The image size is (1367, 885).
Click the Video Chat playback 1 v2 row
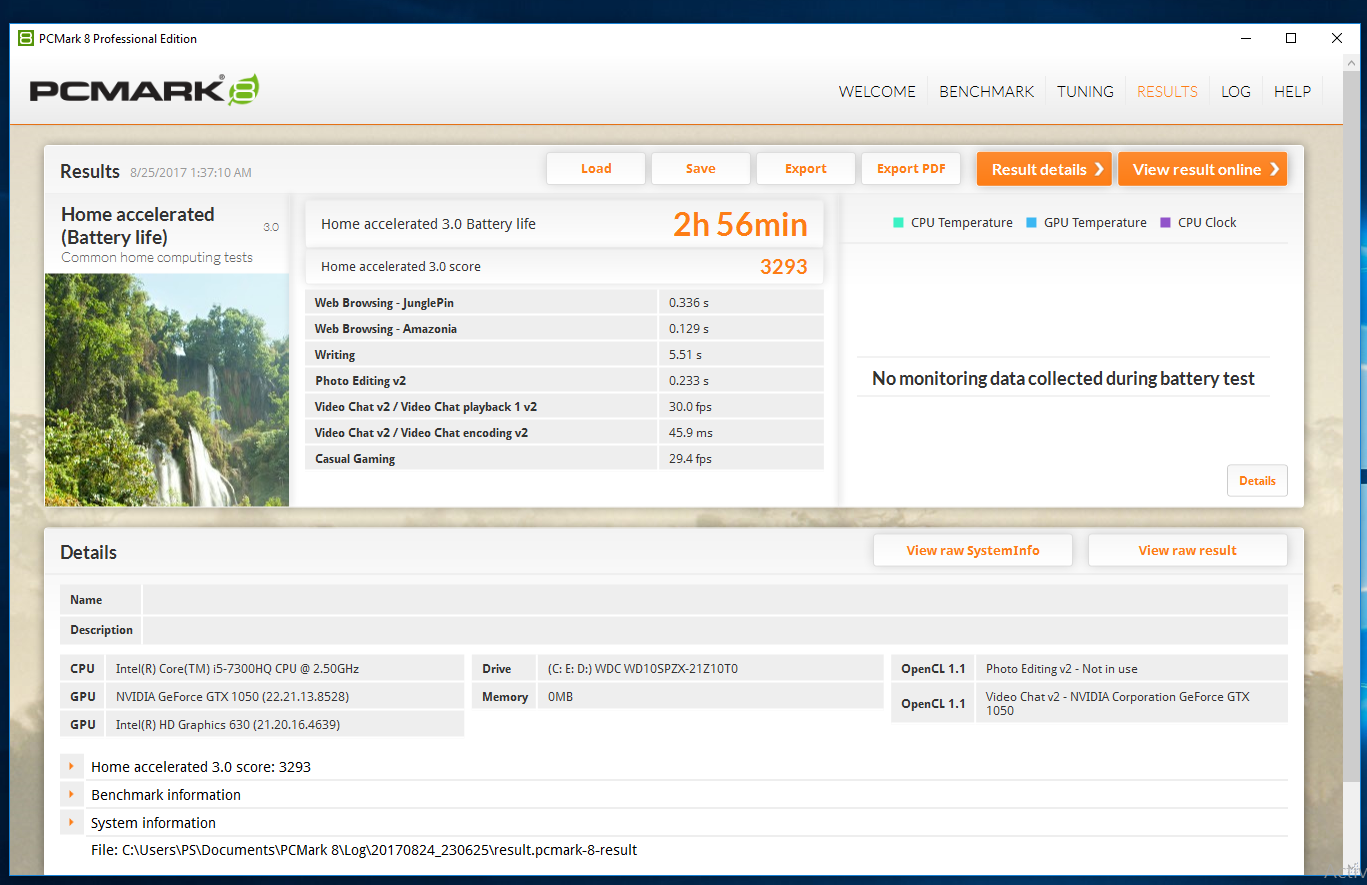click(564, 407)
